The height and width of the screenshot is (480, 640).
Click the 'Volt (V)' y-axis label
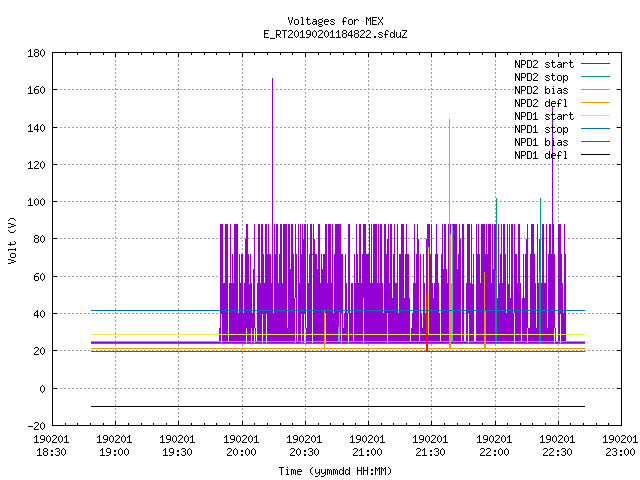[x=13, y=240]
